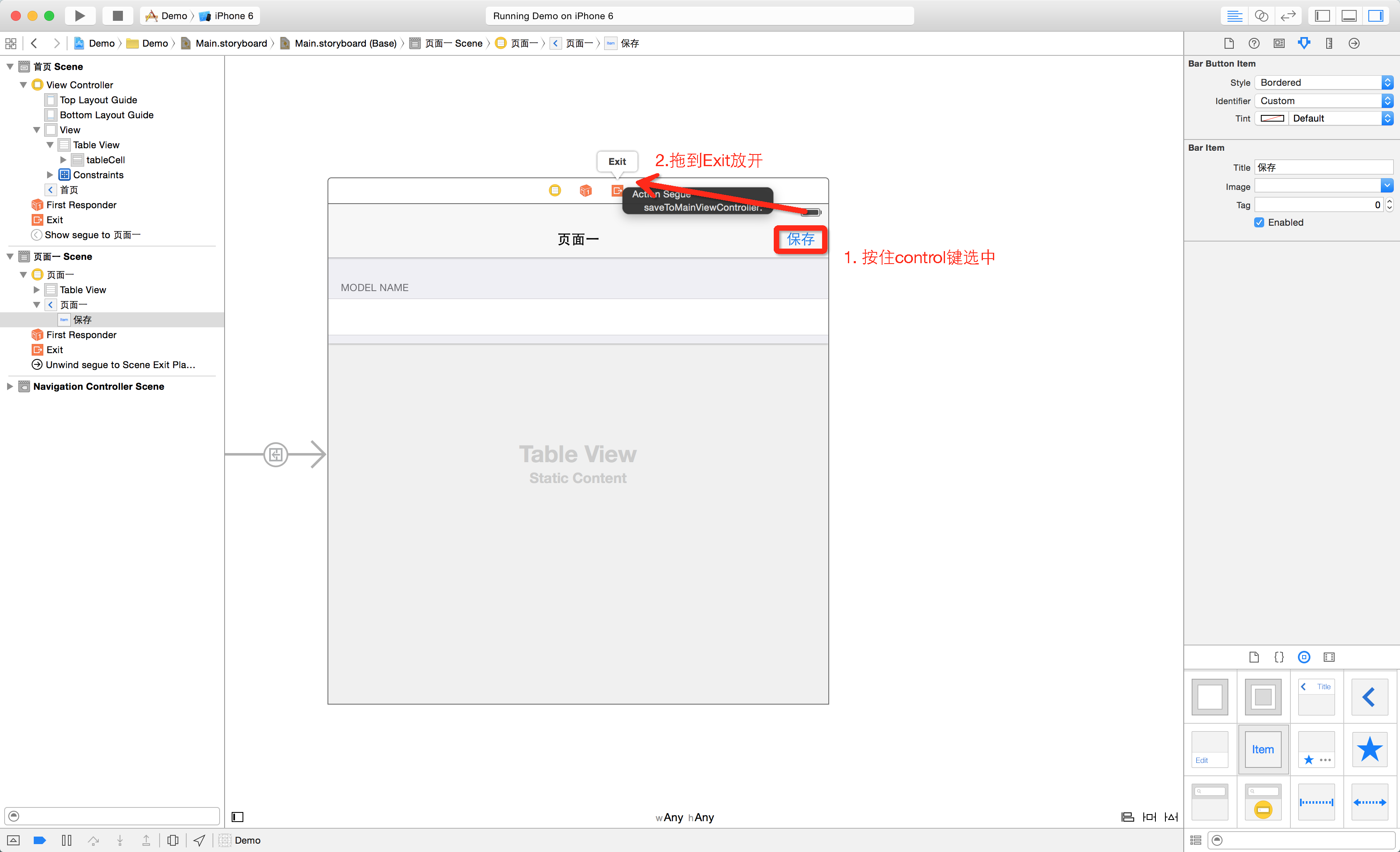The height and width of the screenshot is (852, 1400).
Task: Open the Identity inspector
Action: pos(1279,43)
